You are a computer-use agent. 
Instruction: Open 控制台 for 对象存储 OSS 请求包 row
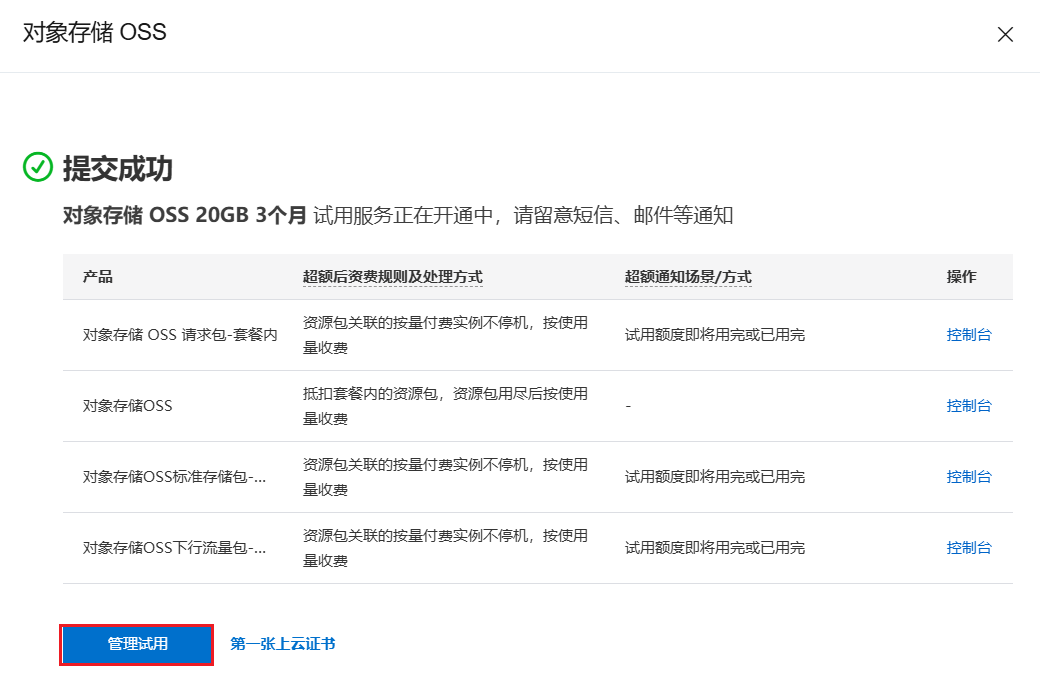(968, 335)
